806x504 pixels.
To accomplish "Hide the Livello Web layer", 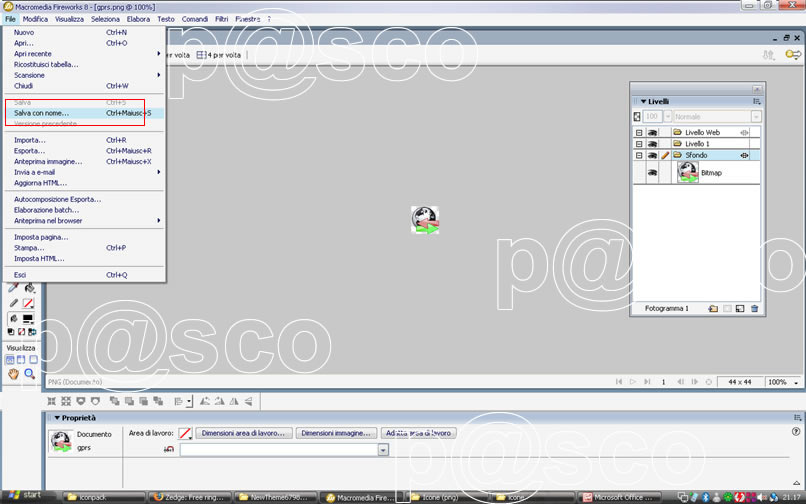I will tap(652, 133).
